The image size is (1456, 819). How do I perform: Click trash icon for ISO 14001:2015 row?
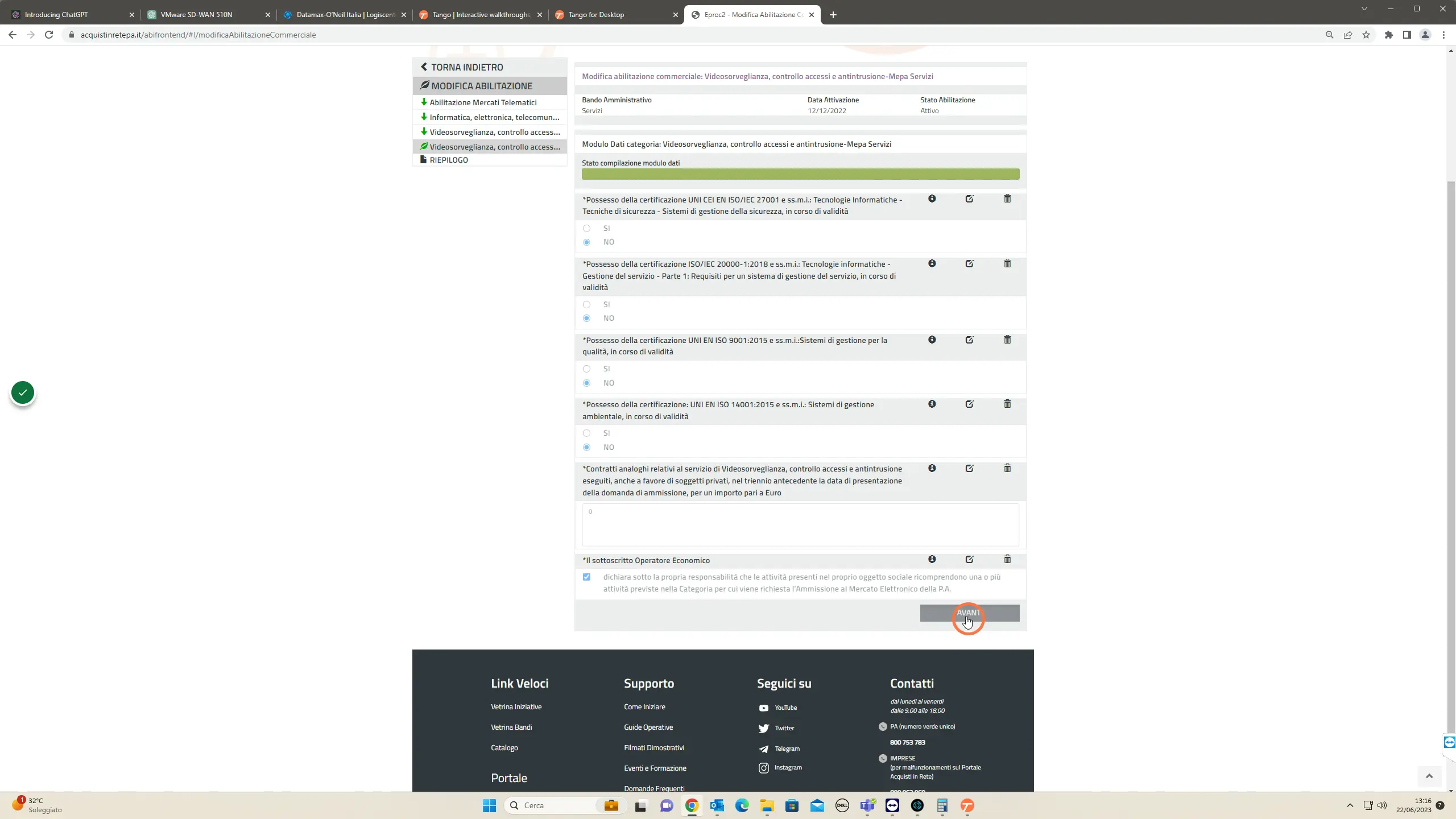point(1007,404)
